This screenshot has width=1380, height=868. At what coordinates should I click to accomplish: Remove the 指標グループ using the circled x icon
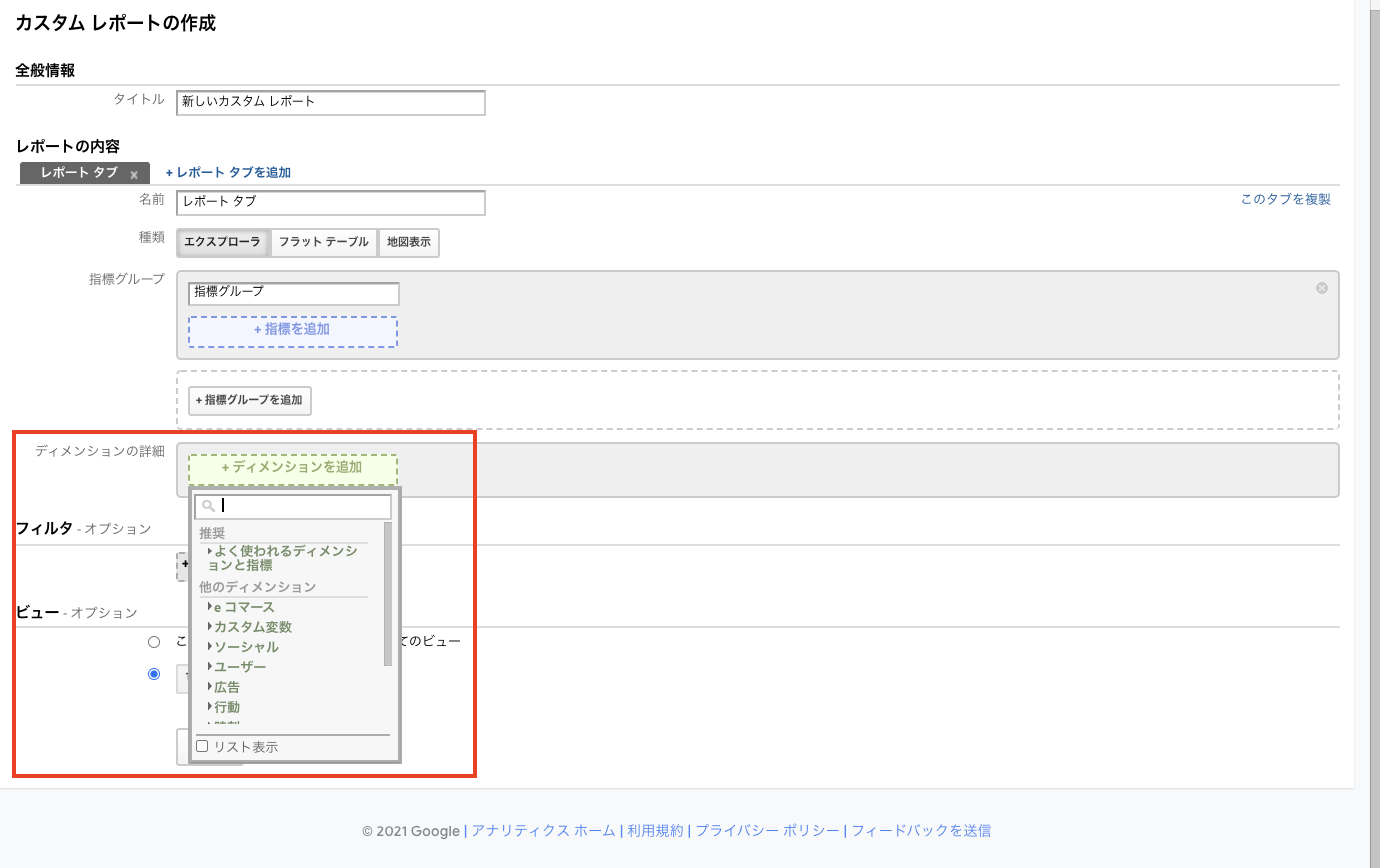(x=1321, y=288)
